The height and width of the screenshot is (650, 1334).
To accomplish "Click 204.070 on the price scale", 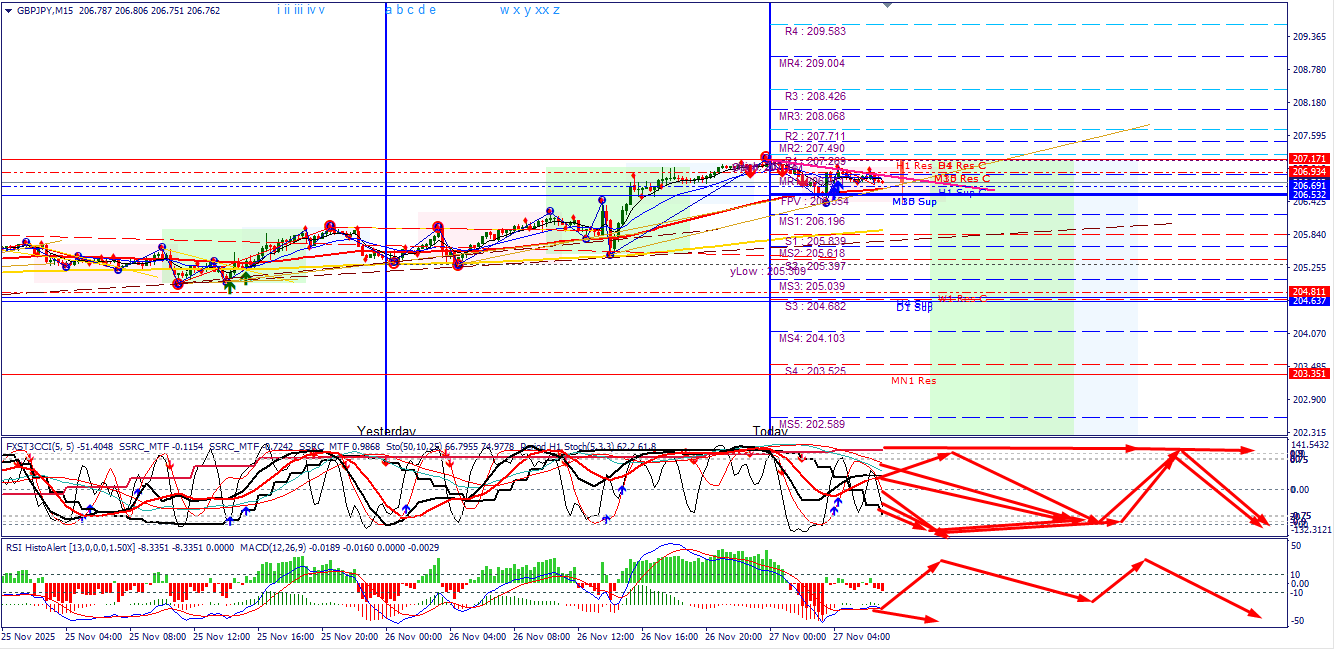I will (x=1309, y=334).
